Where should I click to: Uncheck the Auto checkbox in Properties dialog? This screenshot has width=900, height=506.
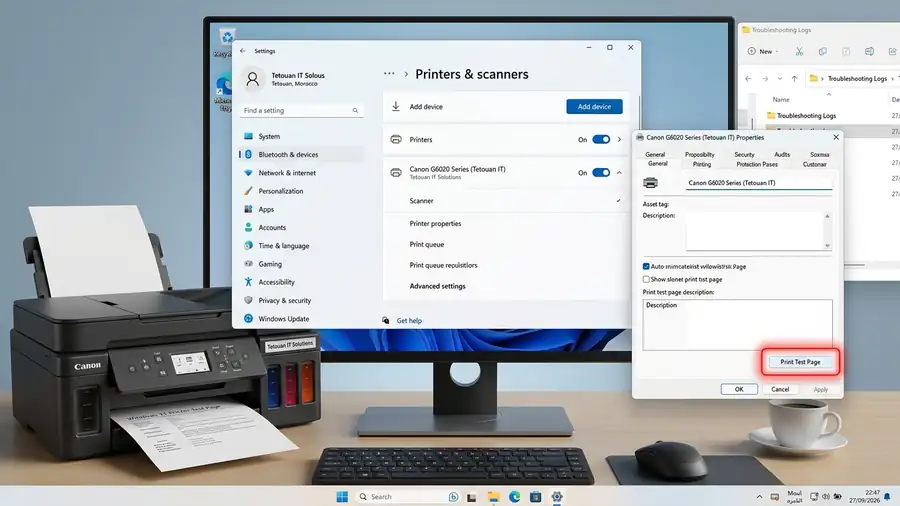click(646, 267)
